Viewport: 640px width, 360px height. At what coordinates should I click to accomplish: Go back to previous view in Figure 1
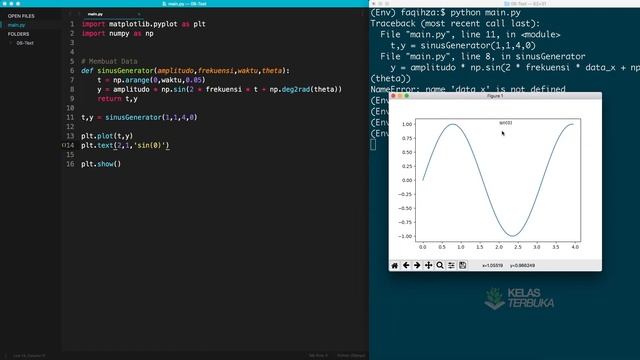[406, 265]
